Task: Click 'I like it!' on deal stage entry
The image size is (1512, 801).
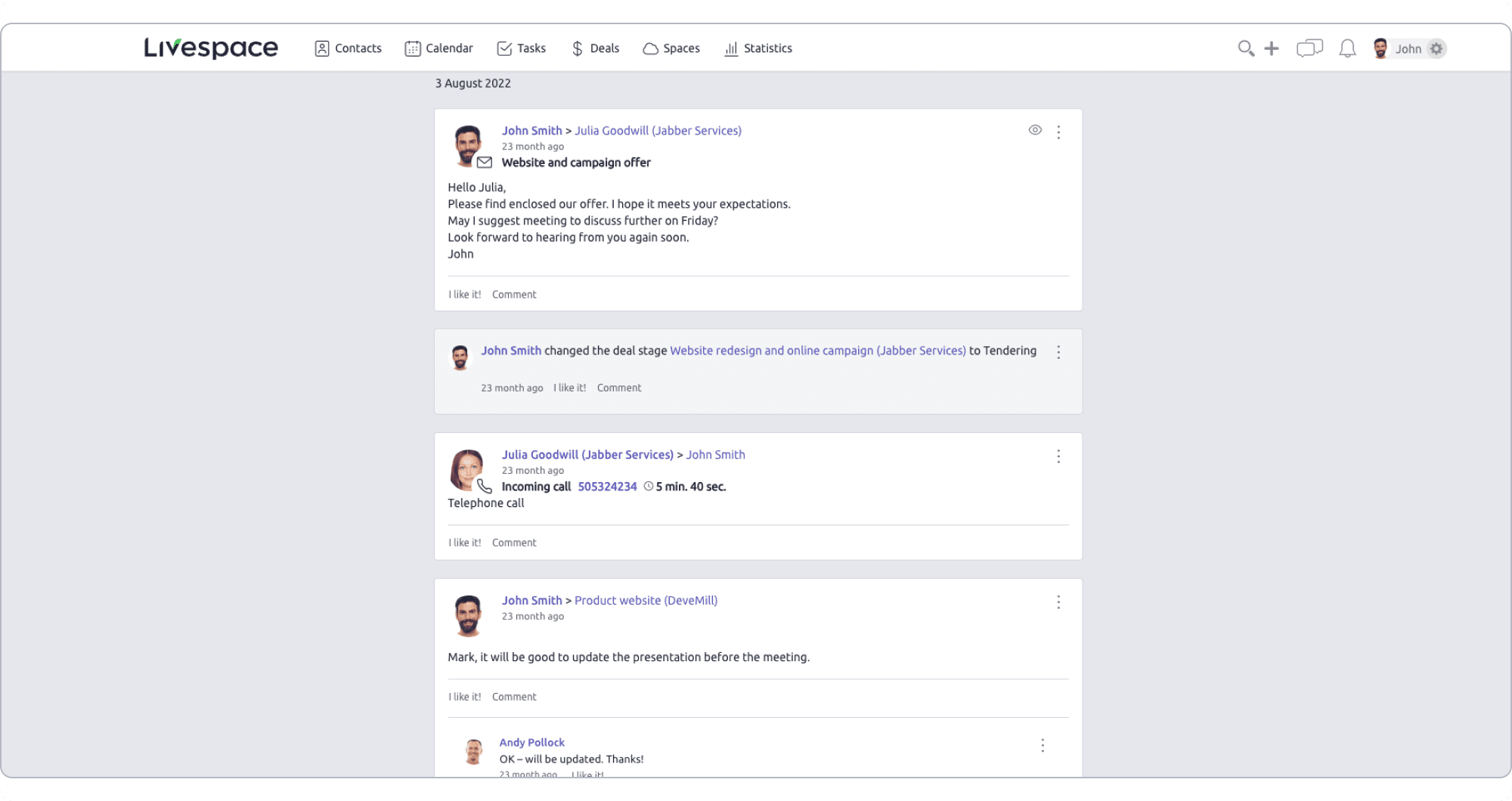Action: click(x=570, y=388)
